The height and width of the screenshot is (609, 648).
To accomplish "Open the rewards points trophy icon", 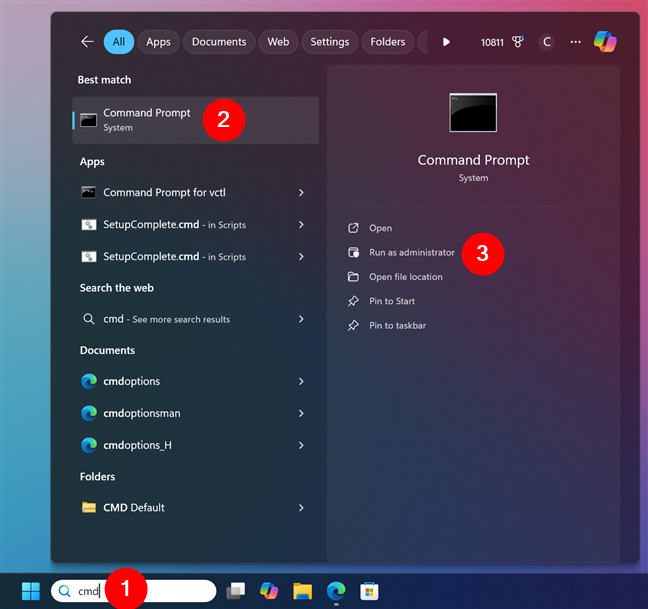I will click(x=517, y=42).
